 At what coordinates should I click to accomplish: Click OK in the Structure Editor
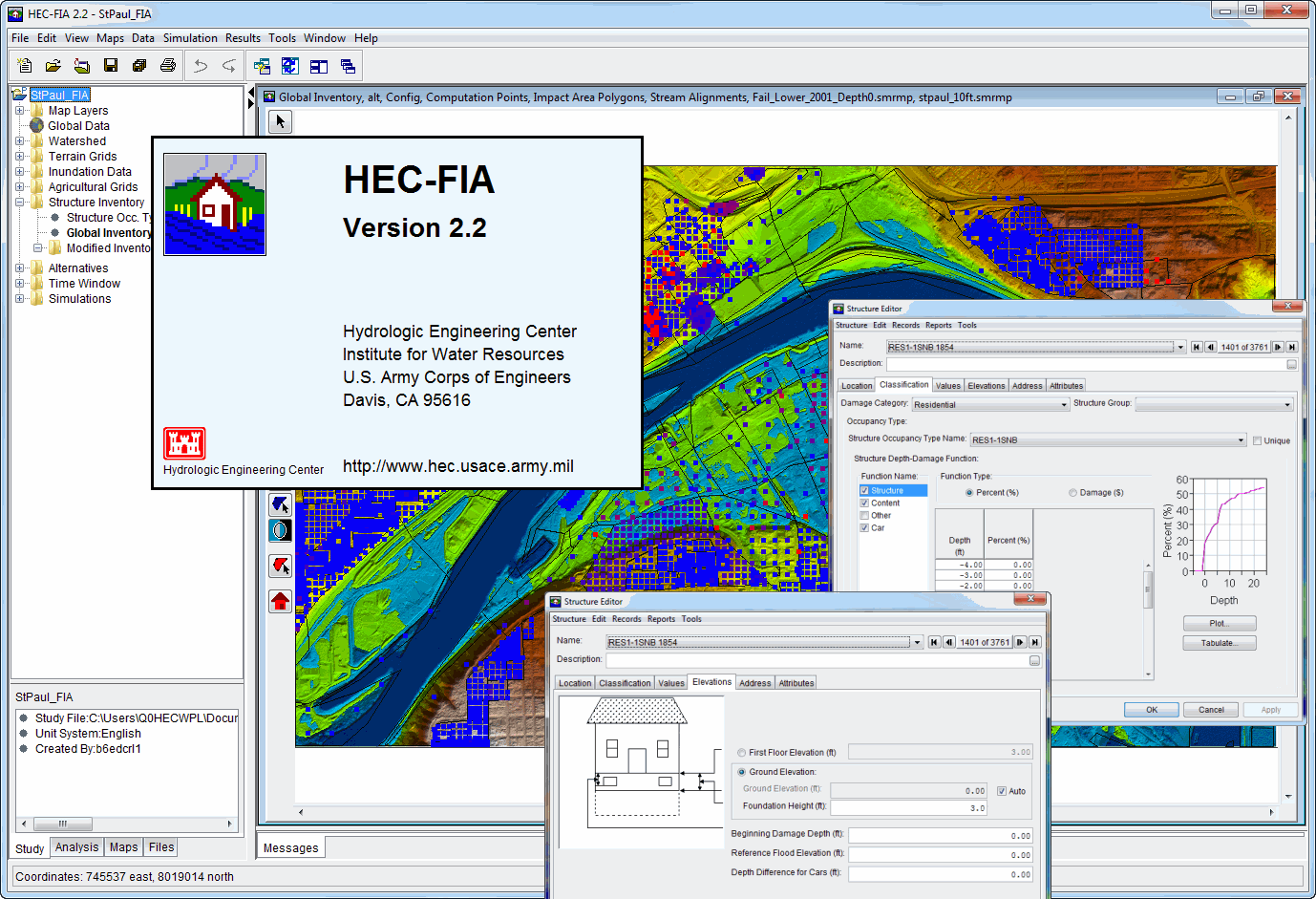[x=1152, y=710]
